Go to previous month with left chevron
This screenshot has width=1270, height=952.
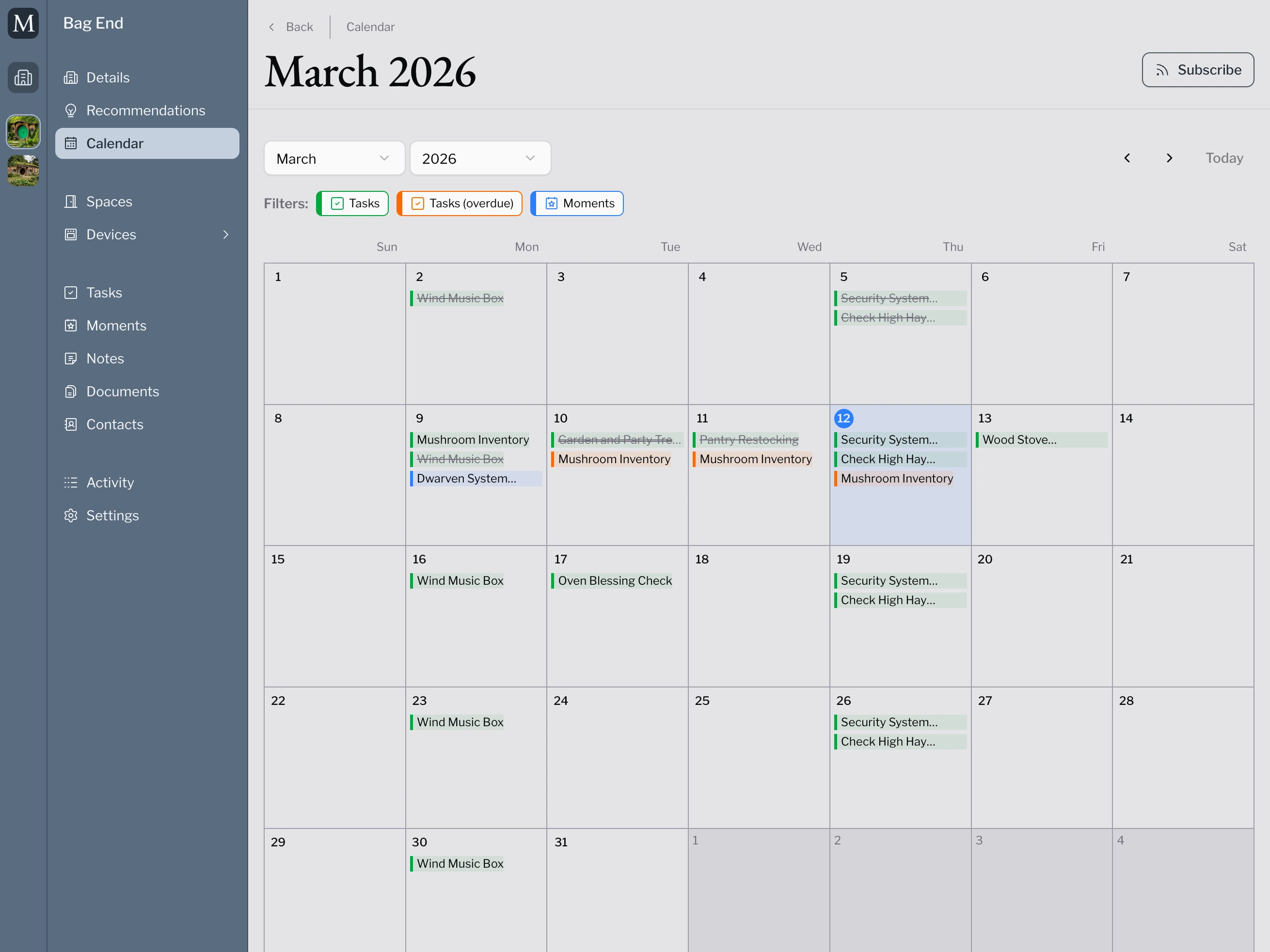[x=1127, y=158]
